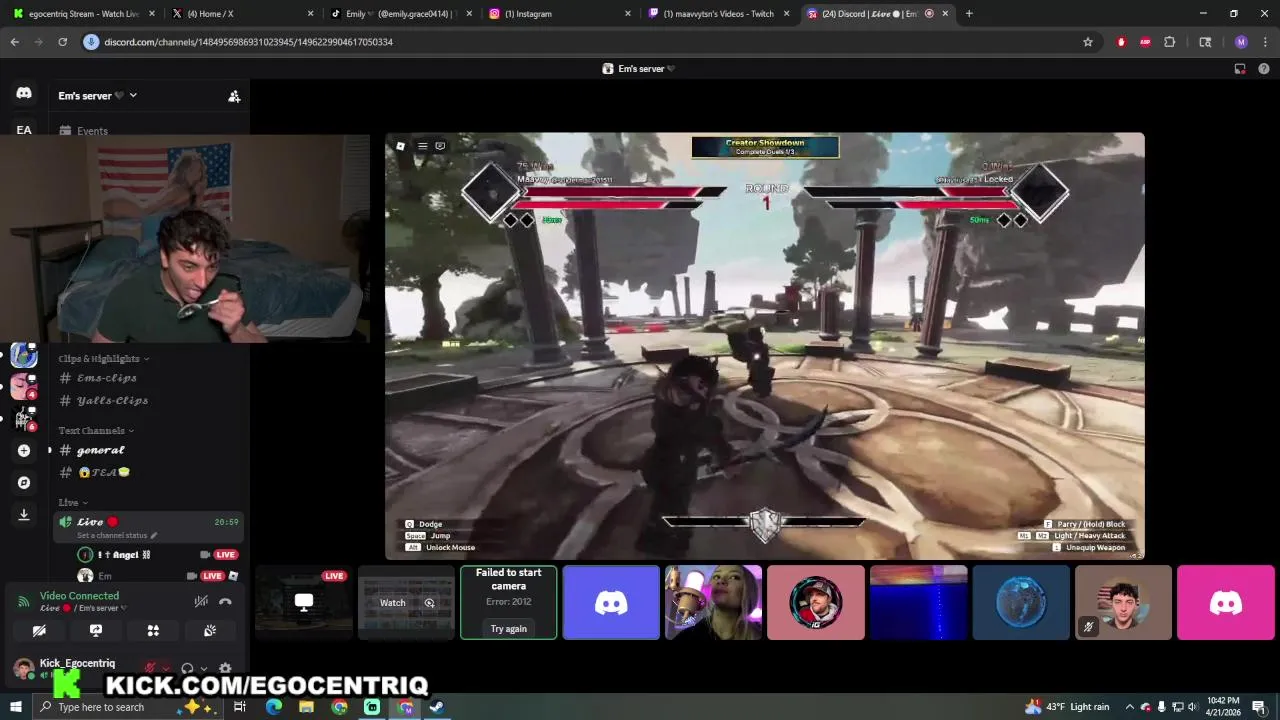Show hidden system tray icons chevron
The width and height of the screenshot is (1280, 720).
[x=1130, y=707]
